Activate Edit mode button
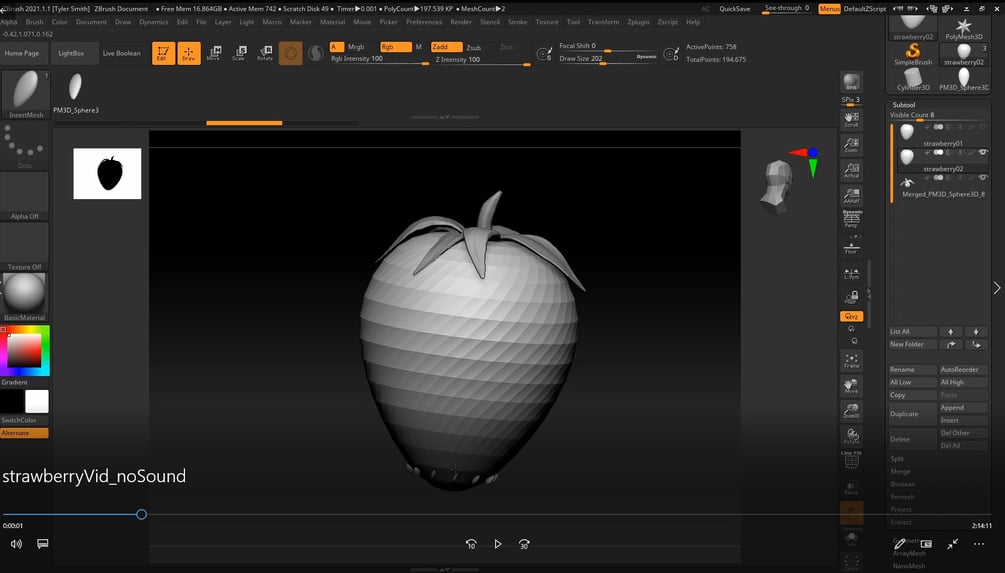The width and height of the screenshot is (1005, 573). (x=163, y=53)
